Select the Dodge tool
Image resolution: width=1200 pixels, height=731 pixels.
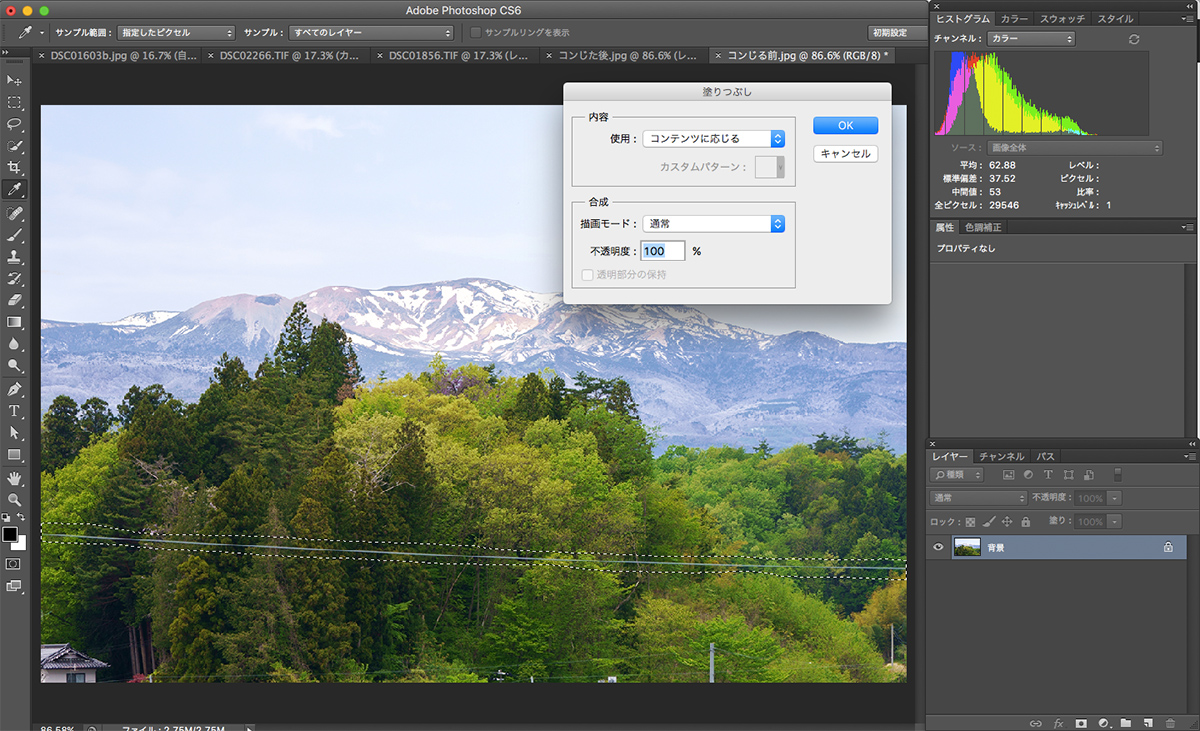pyautogui.click(x=14, y=366)
